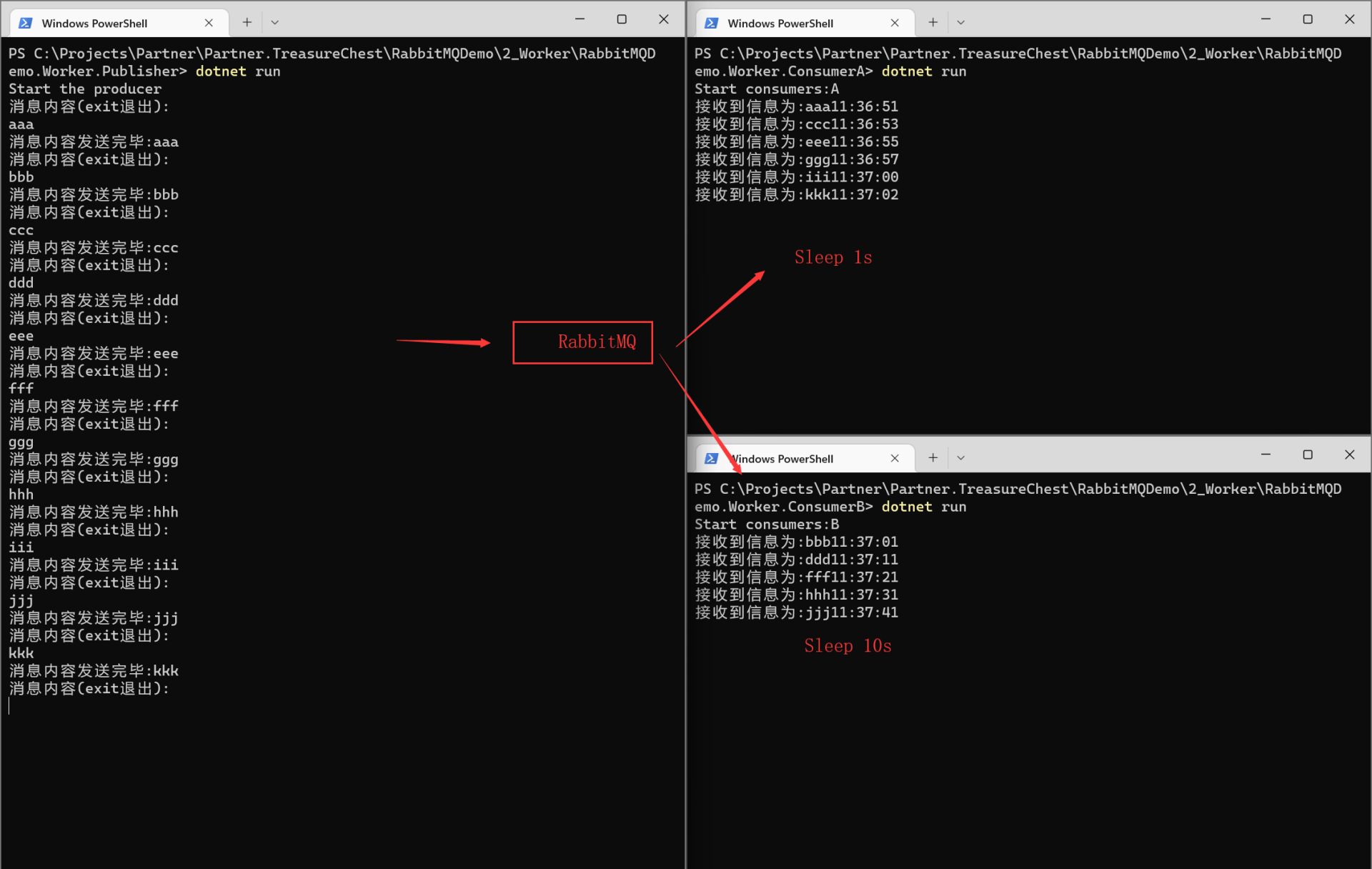This screenshot has height=869, width=1372.
Task: Close the Publisher terminal window
Action: pyautogui.click(x=664, y=19)
